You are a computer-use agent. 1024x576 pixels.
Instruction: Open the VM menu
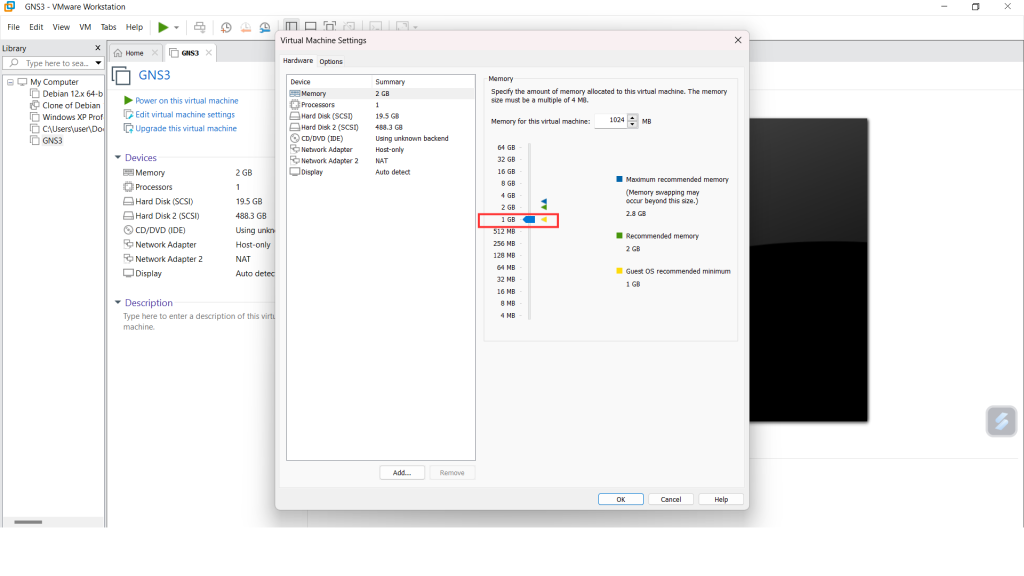[84, 27]
